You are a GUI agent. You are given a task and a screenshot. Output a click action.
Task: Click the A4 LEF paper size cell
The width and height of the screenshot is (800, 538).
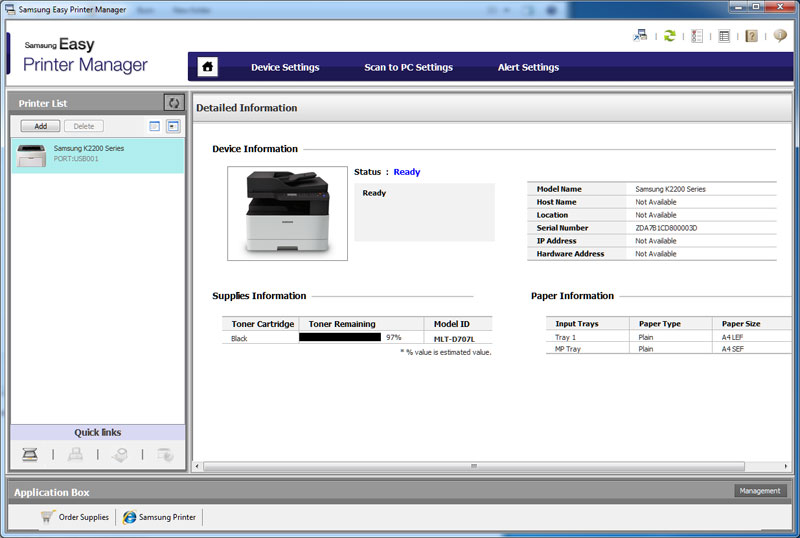pyautogui.click(x=732, y=337)
